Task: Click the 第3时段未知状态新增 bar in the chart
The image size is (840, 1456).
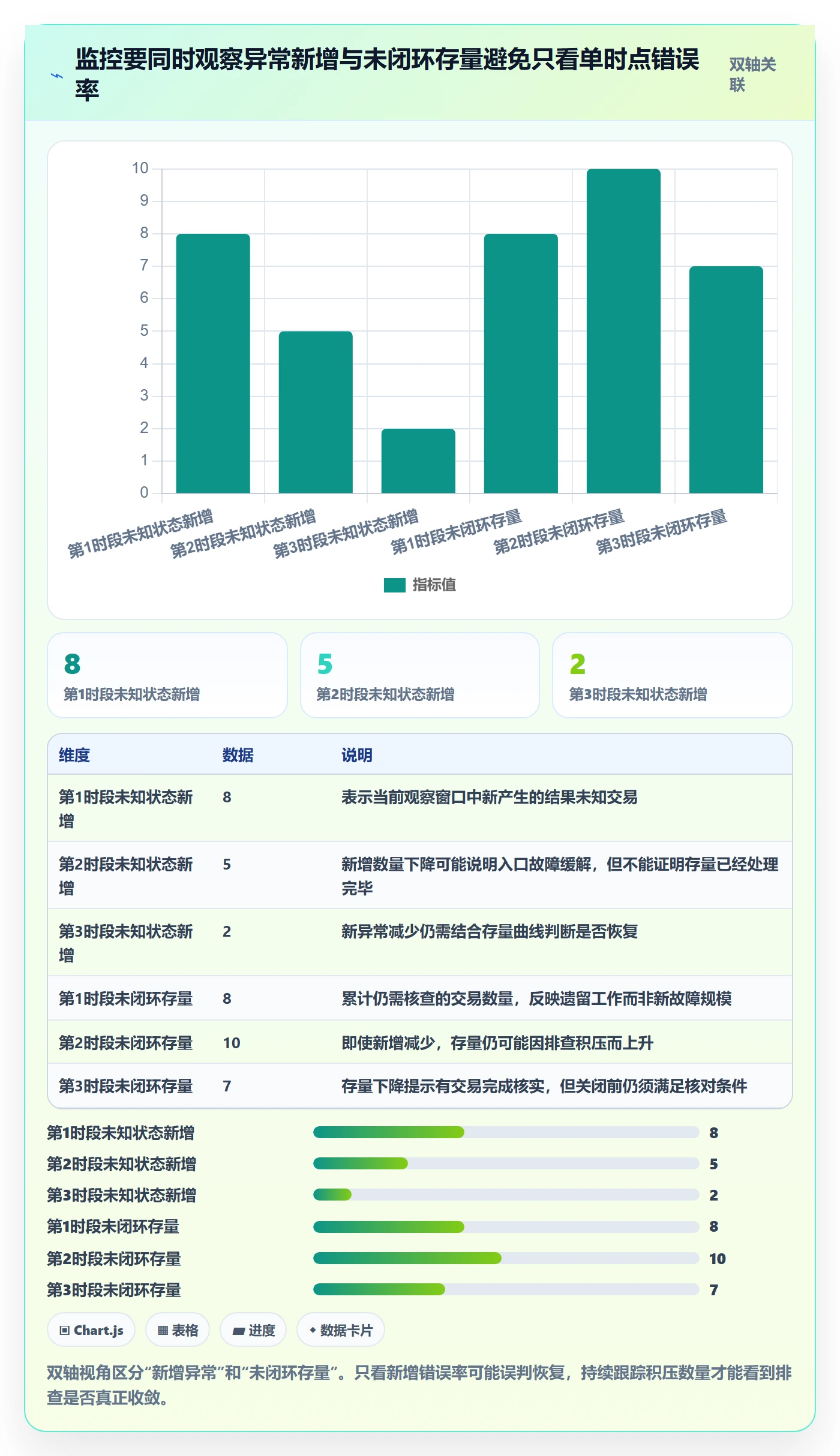Action: (418, 461)
